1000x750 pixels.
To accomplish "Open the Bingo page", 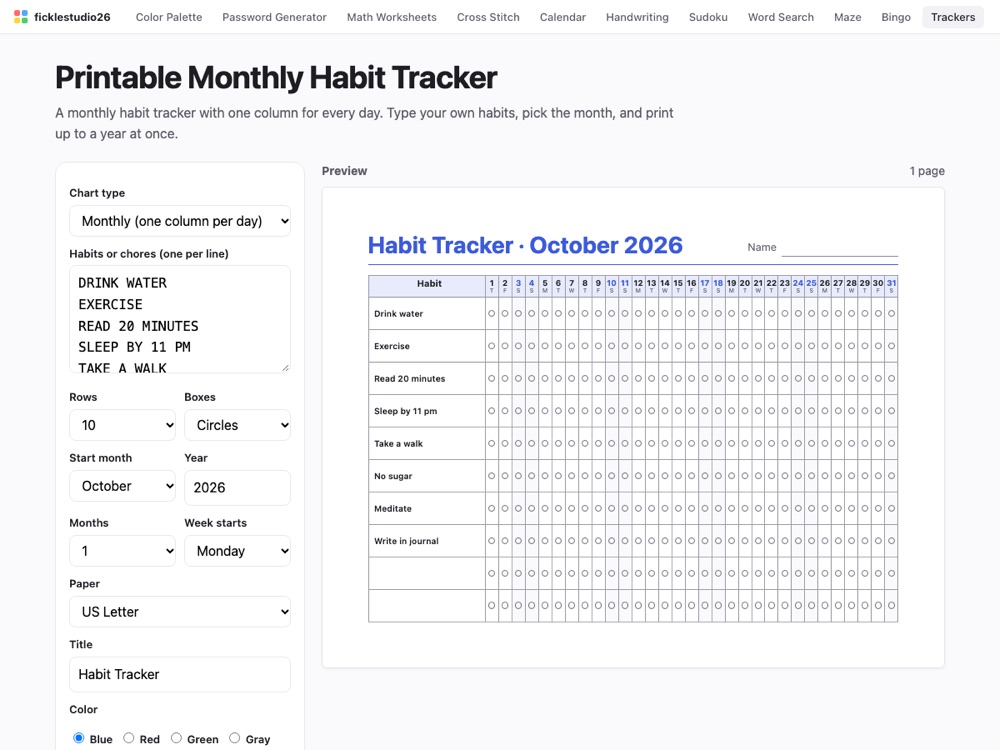I will pos(896,17).
